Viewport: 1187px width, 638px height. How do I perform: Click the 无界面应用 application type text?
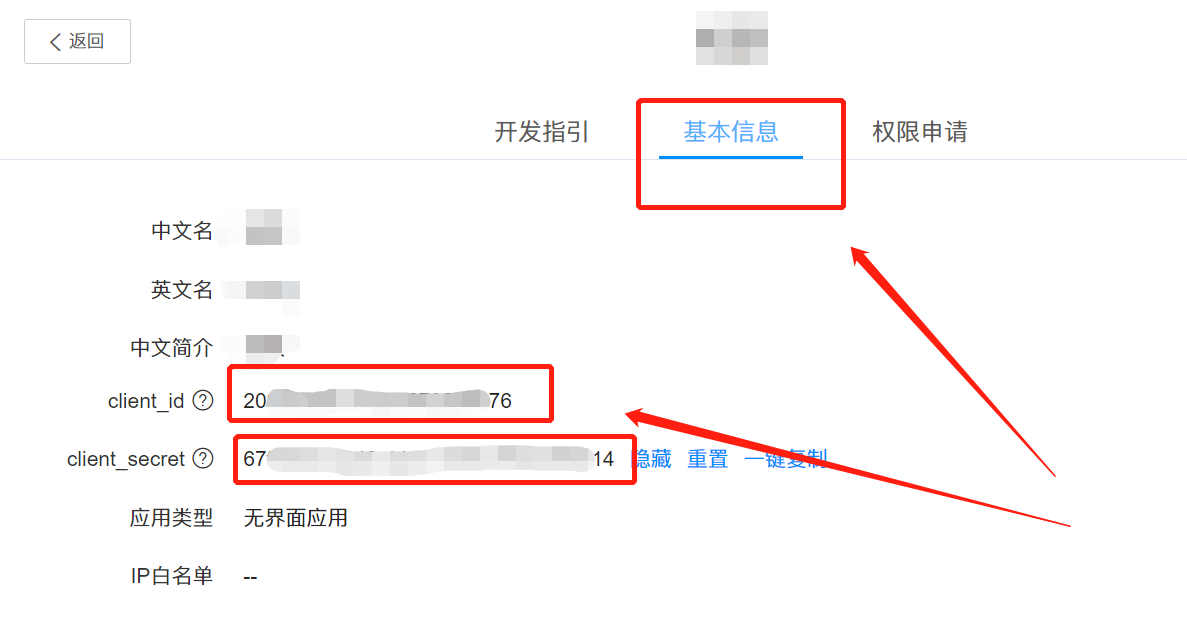click(296, 518)
